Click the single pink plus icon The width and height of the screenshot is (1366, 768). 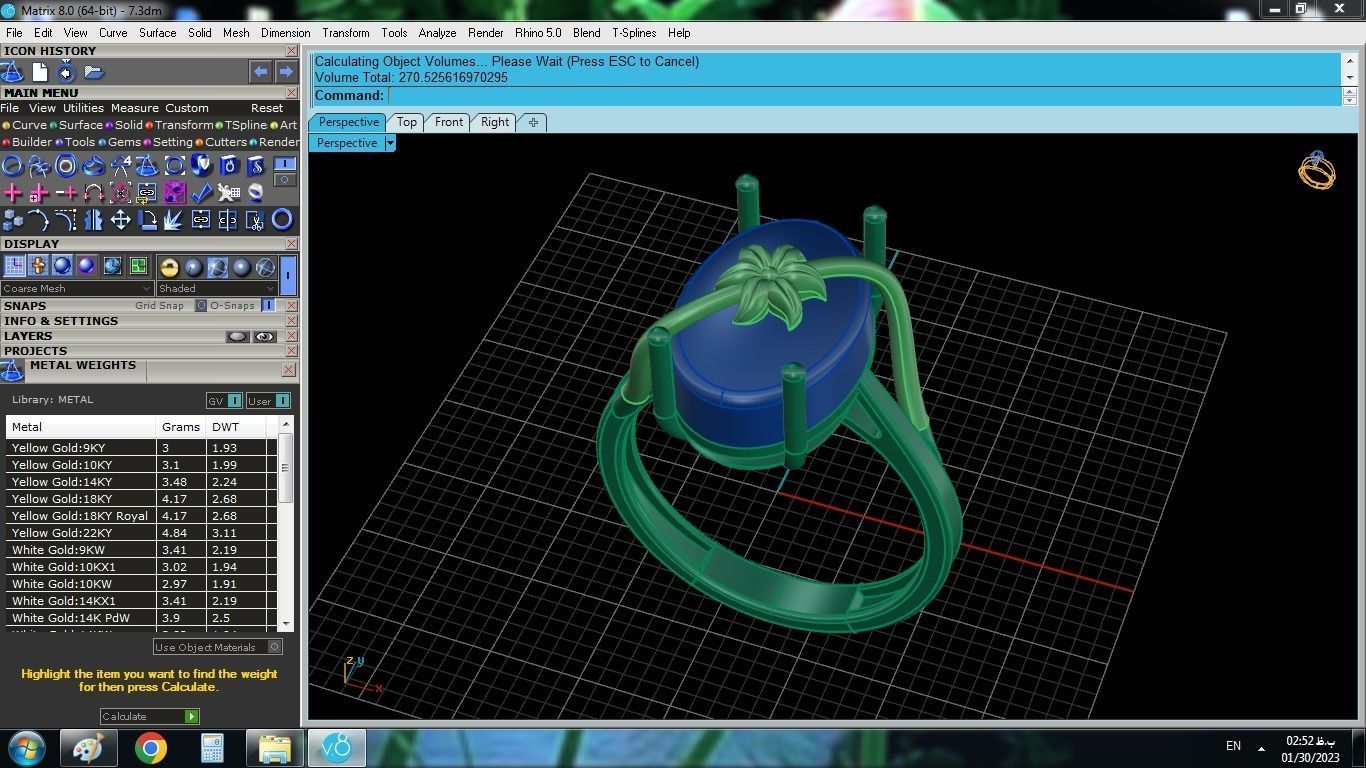tap(13, 193)
